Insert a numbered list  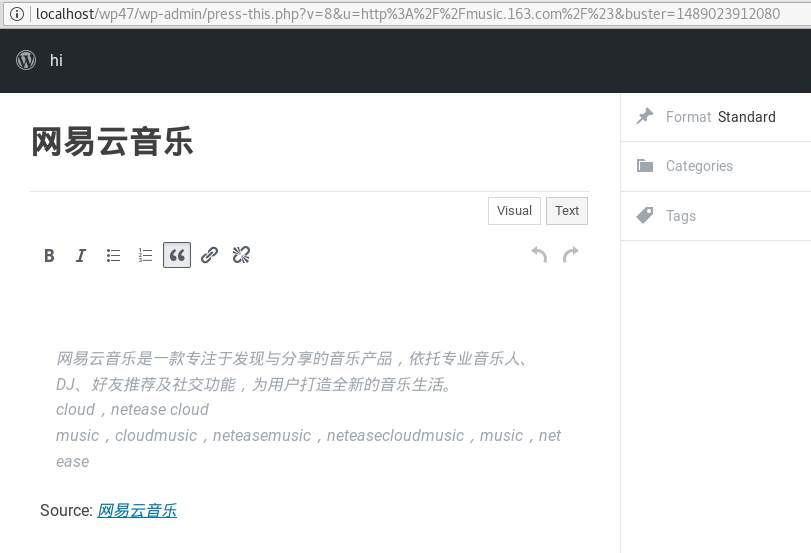point(145,256)
